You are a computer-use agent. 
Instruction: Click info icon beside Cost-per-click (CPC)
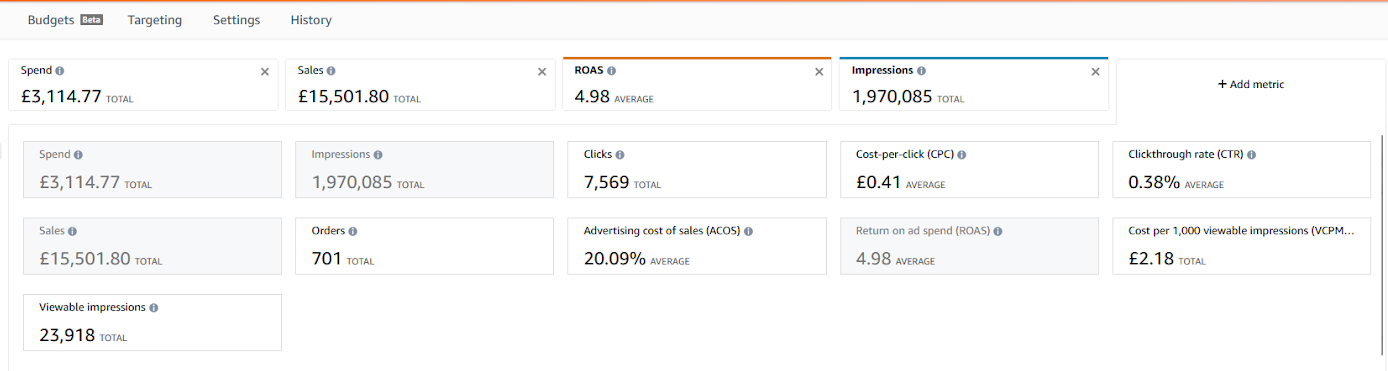click(962, 155)
